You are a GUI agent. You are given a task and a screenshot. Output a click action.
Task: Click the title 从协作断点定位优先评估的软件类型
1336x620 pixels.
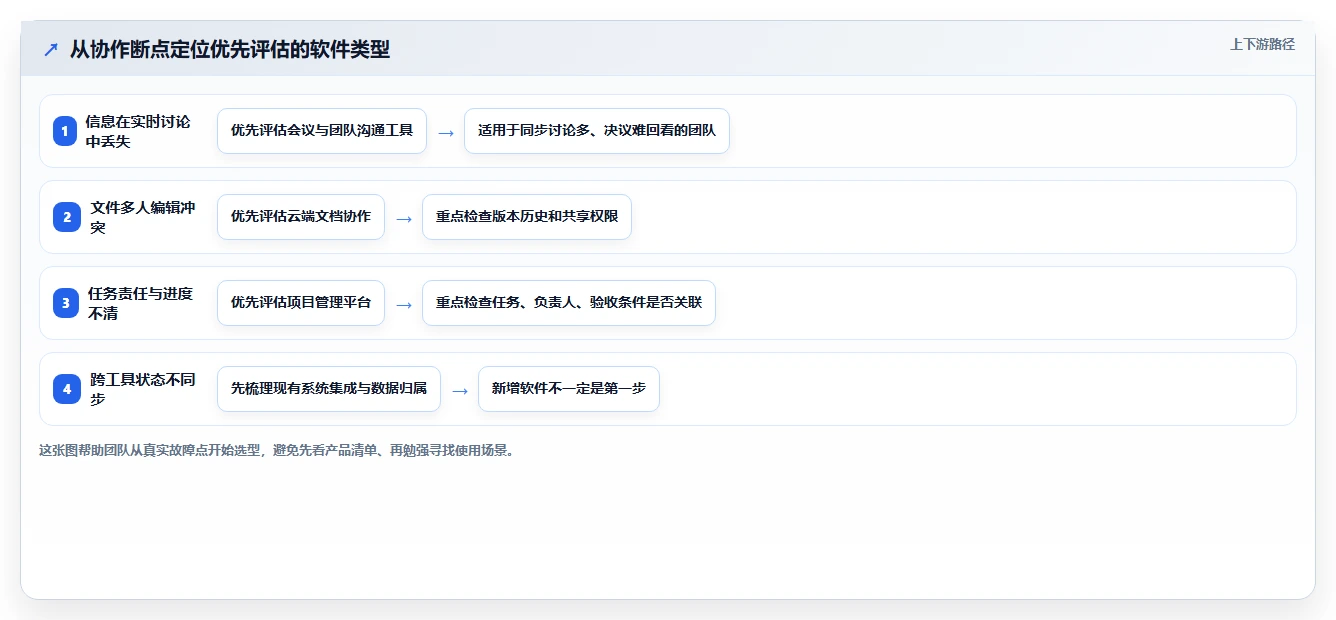pyautogui.click(x=230, y=49)
